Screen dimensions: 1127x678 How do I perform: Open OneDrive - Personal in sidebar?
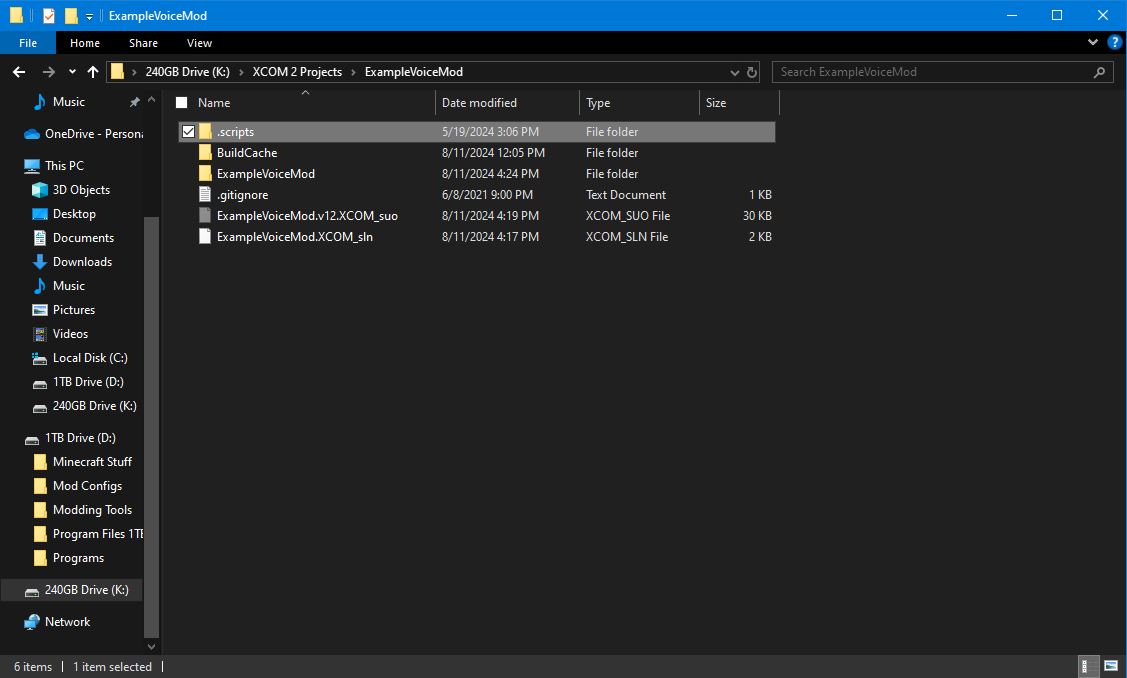tap(83, 134)
